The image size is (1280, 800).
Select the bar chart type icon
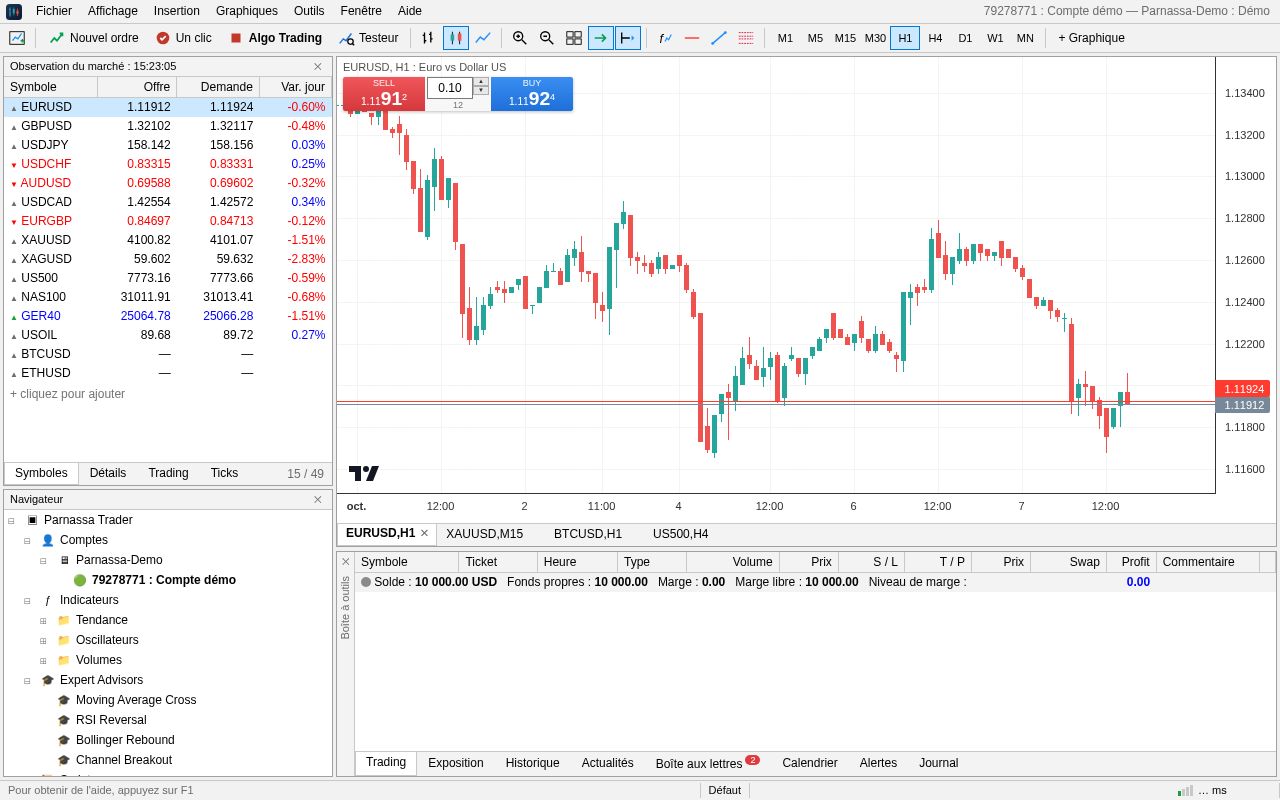428,38
